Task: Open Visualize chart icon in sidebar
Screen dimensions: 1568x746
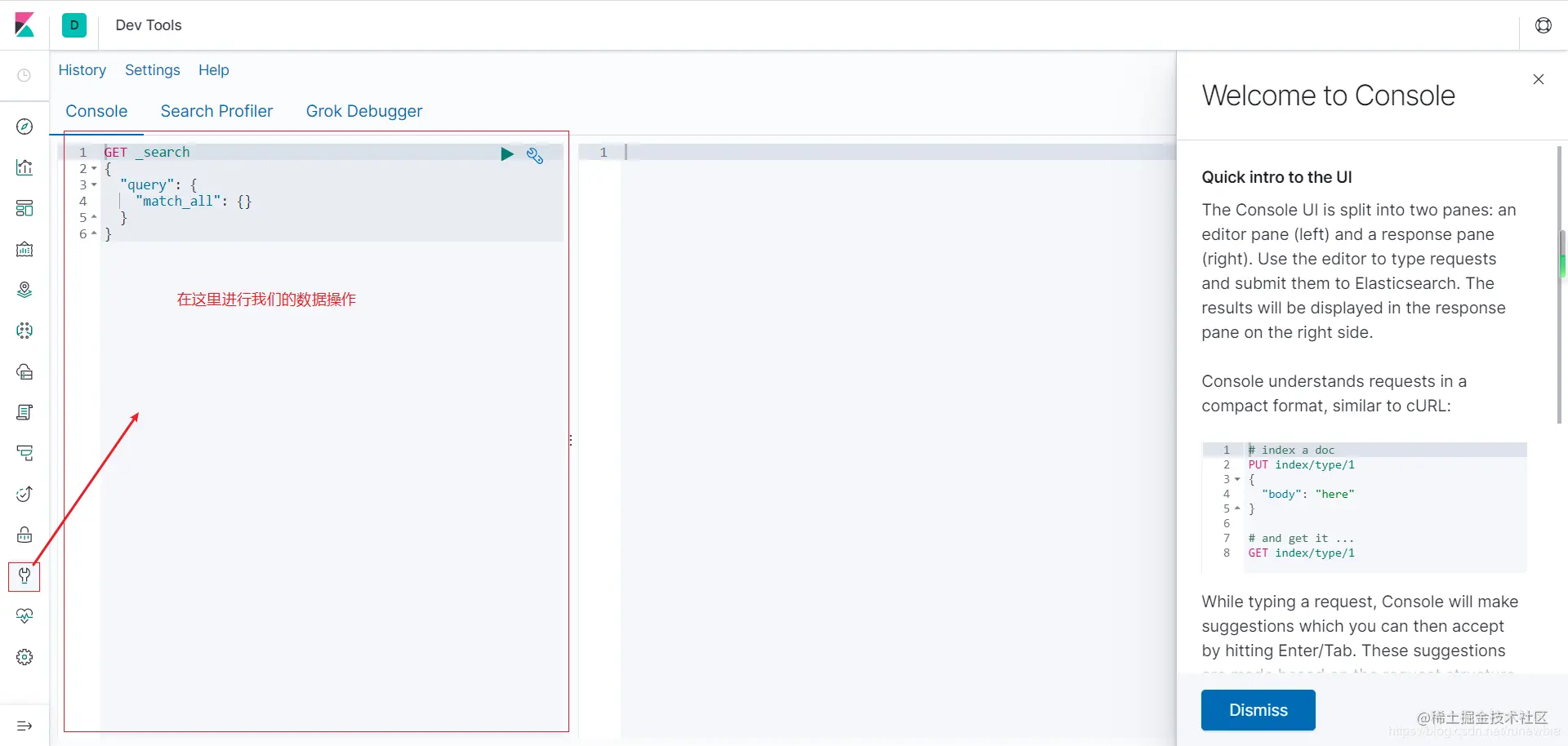Action: pos(24,167)
